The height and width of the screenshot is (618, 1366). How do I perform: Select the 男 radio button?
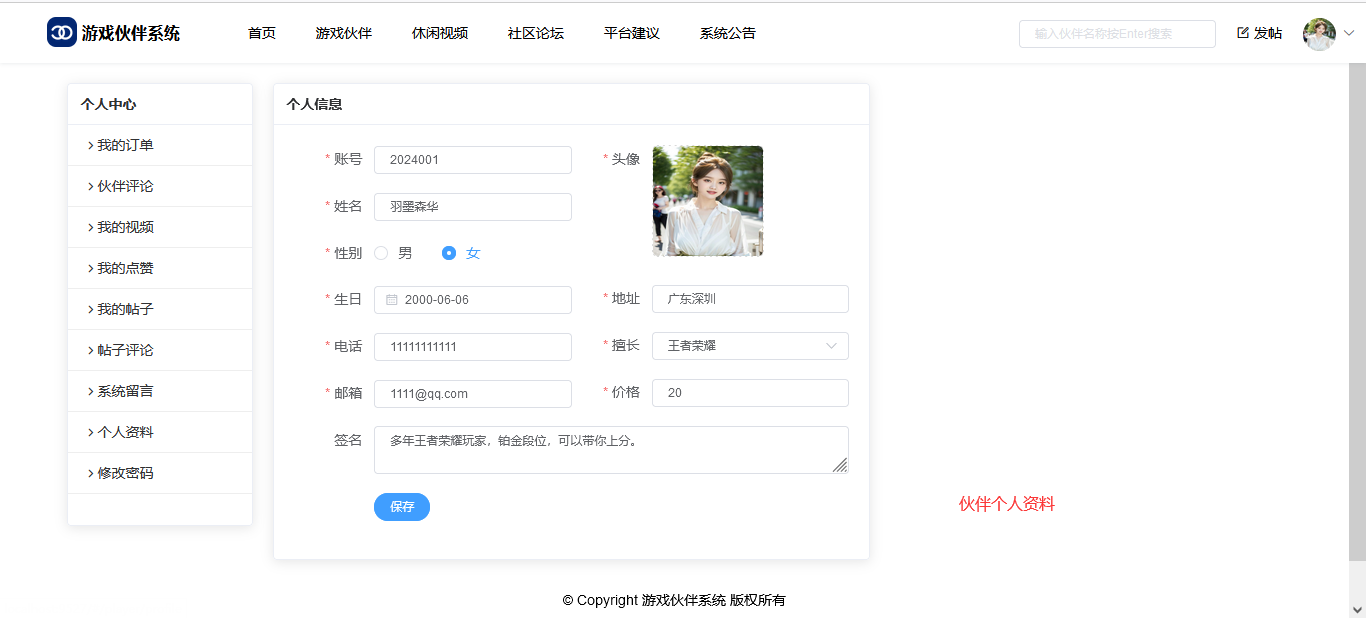381,253
